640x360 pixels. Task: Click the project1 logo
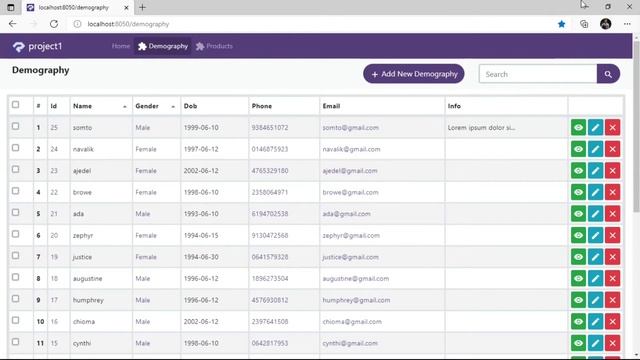click(x=37, y=47)
